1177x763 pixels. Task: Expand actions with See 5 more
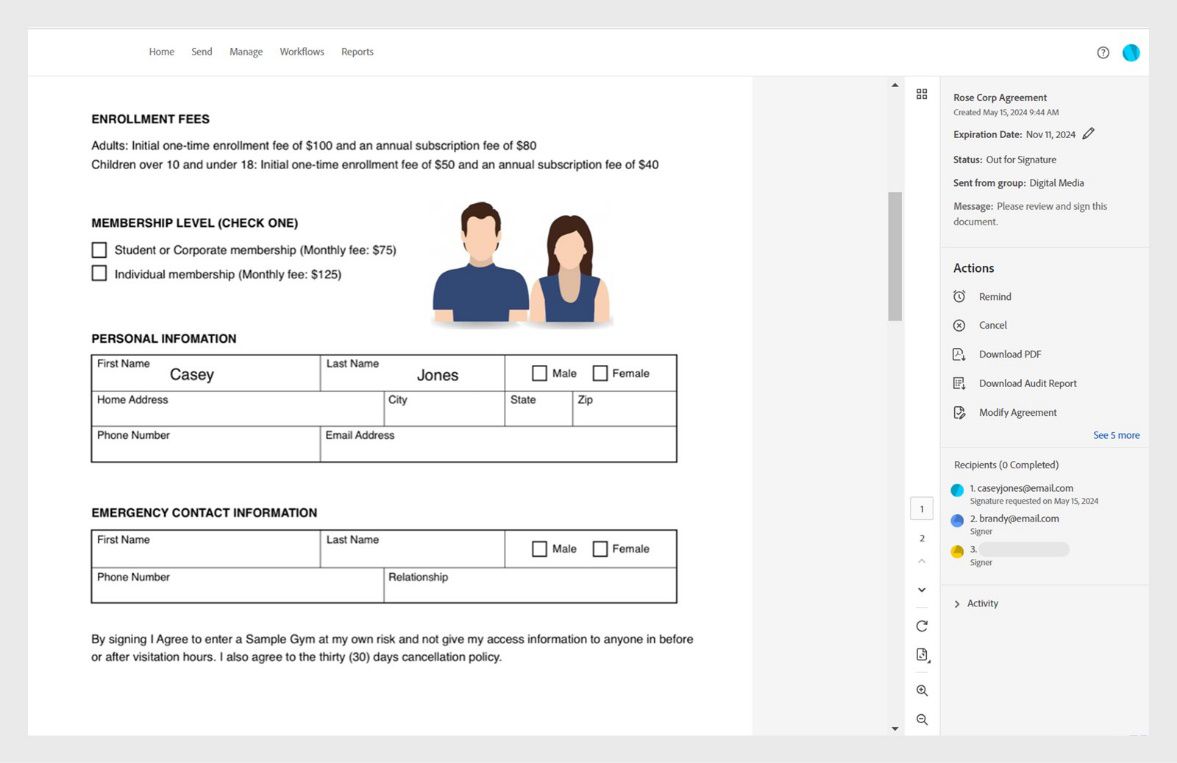1116,436
